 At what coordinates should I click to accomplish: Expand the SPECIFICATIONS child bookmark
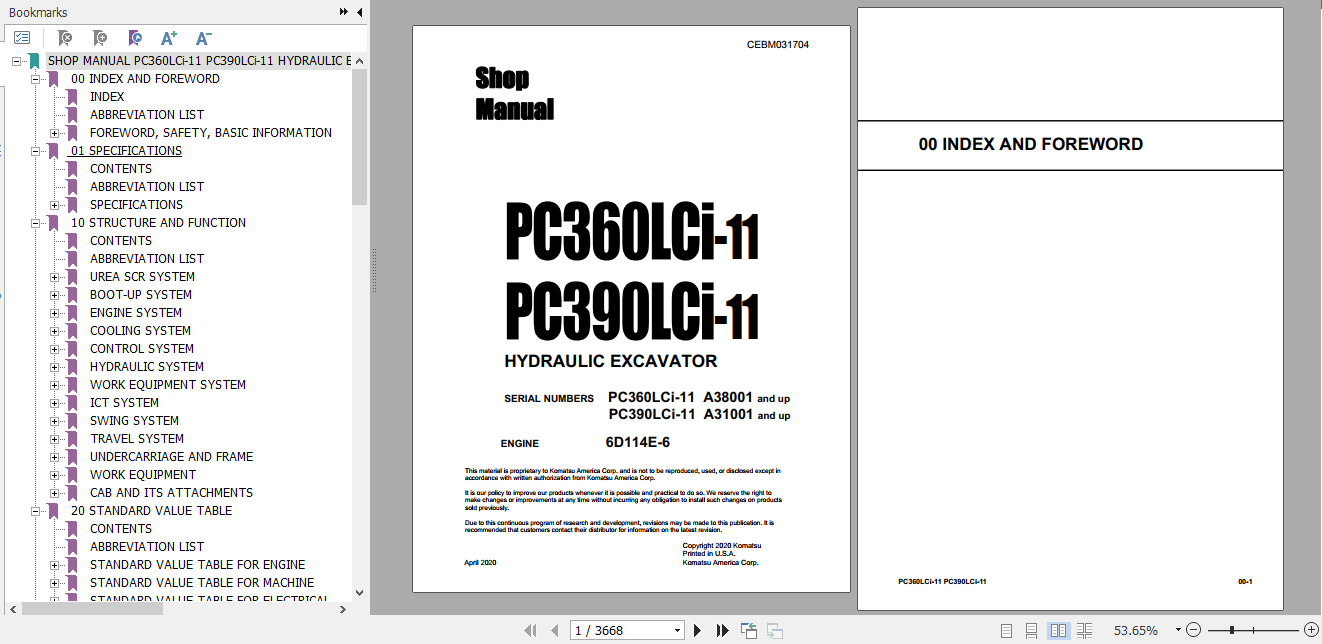[x=55, y=205]
